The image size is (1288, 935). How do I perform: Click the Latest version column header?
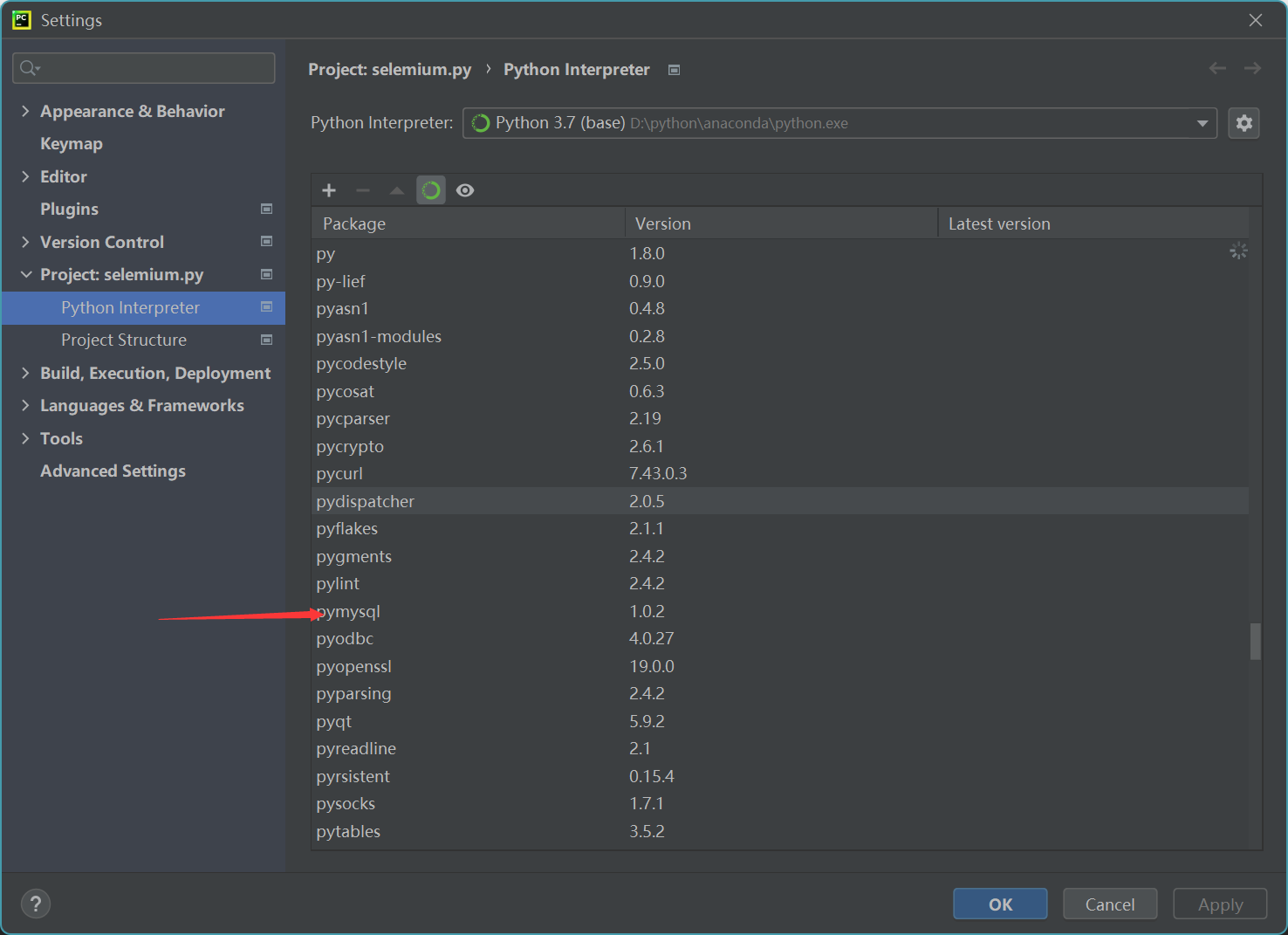[1093, 223]
